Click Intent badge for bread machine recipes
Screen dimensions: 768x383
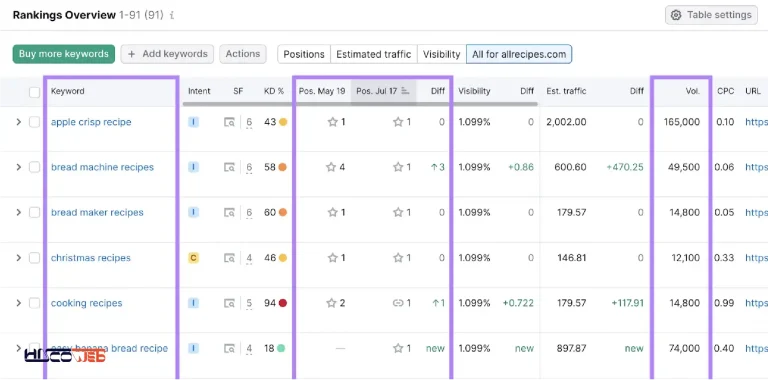(193, 167)
